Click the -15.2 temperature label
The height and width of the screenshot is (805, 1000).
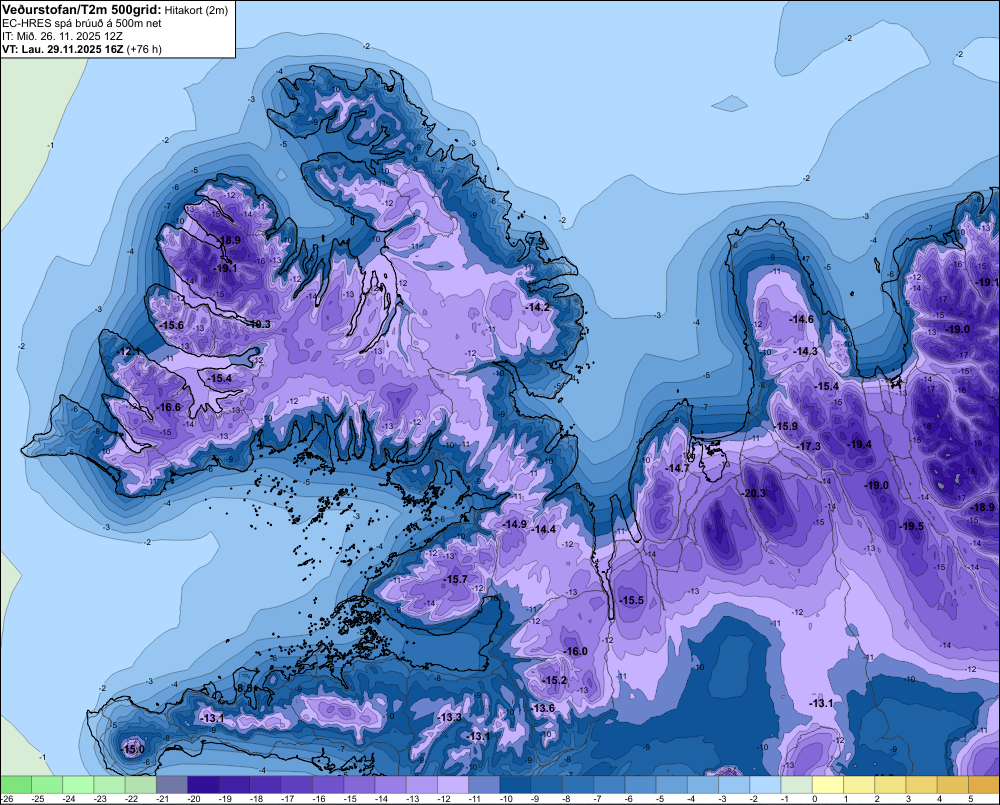click(x=555, y=681)
